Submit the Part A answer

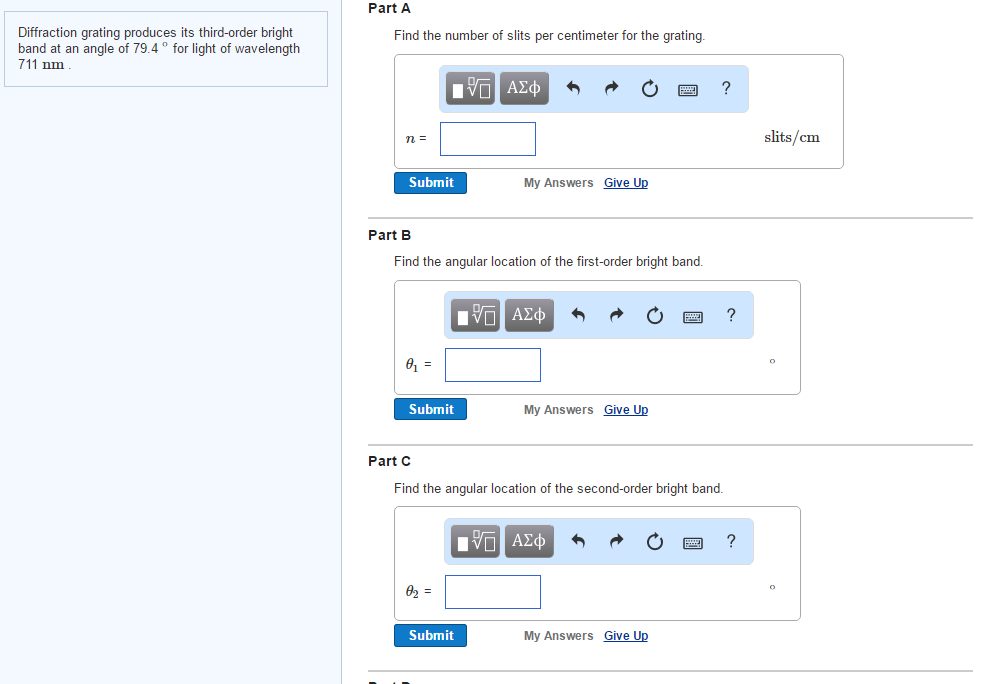430,183
